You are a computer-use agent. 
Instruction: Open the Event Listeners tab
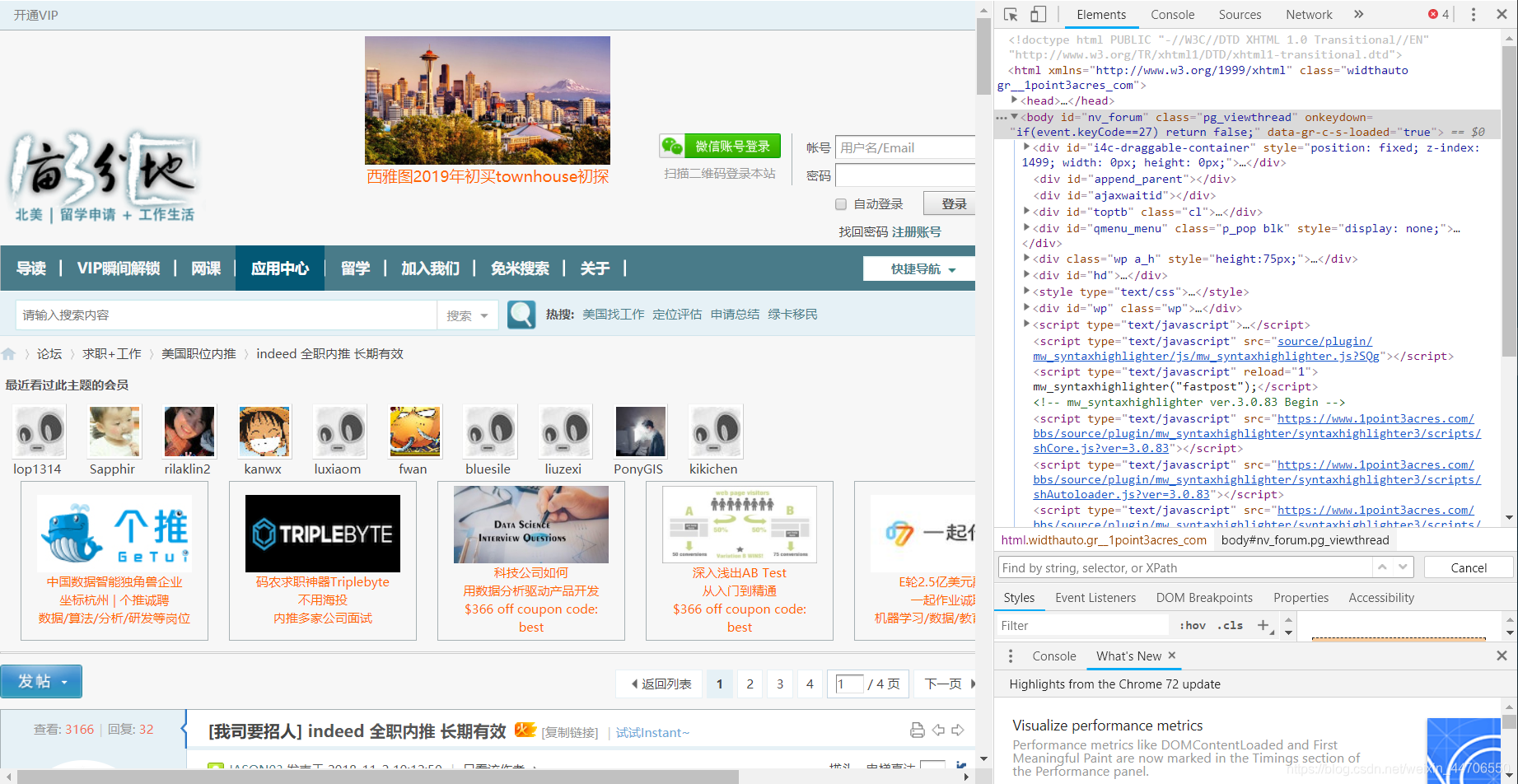1095,598
